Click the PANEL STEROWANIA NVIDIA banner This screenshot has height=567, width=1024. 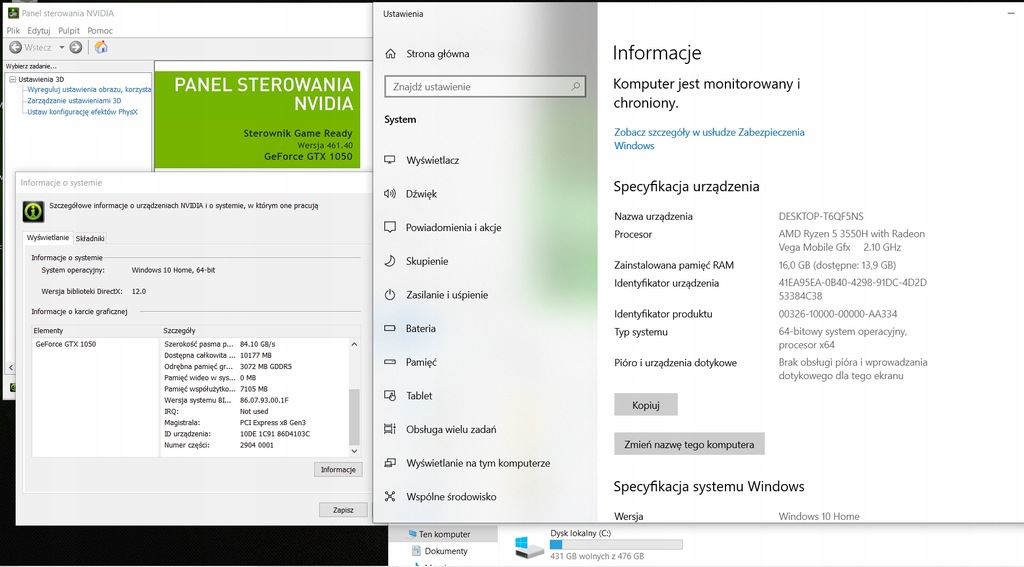coord(257,120)
